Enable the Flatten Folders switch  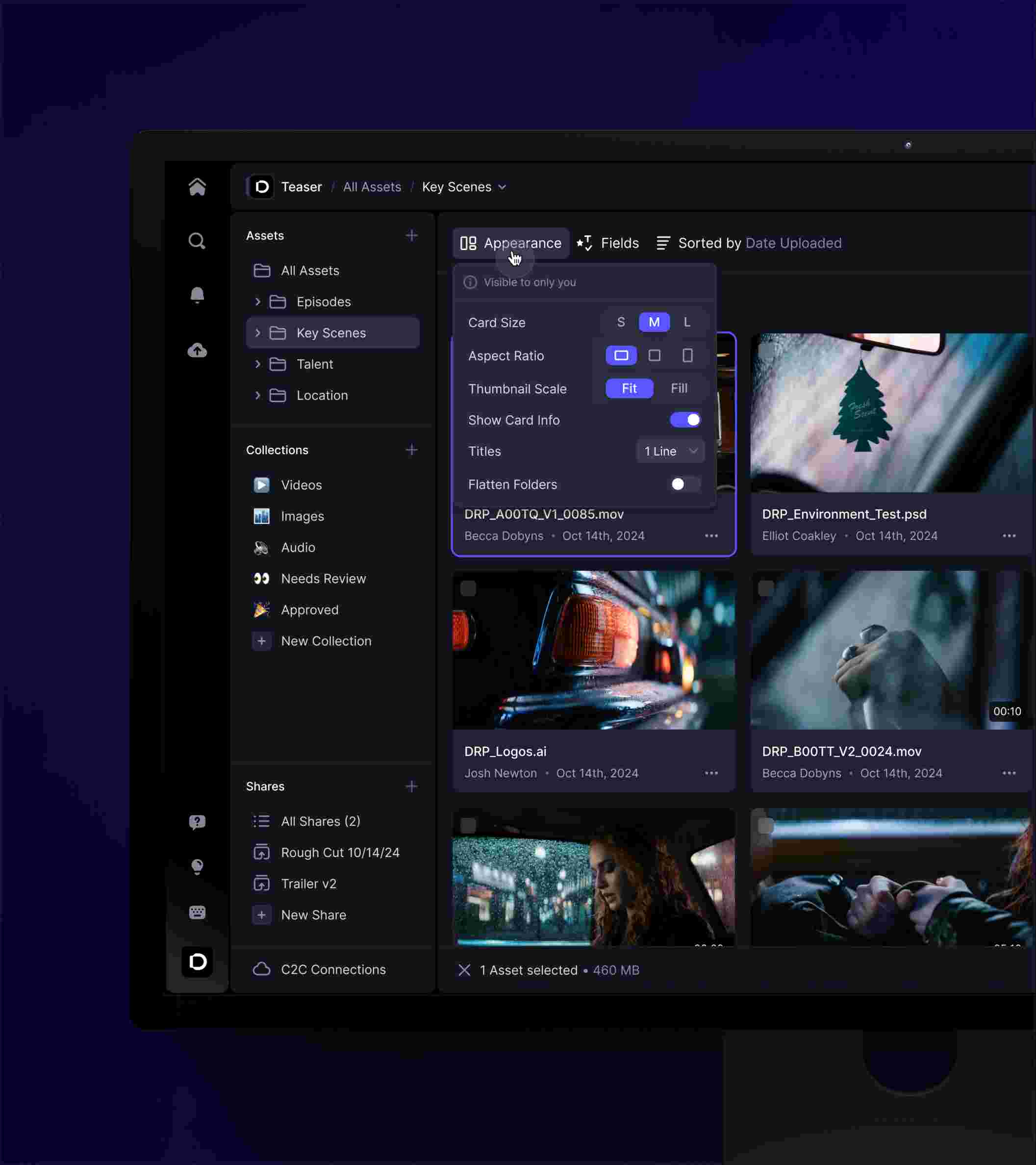pyautogui.click(x=685, y=484)
